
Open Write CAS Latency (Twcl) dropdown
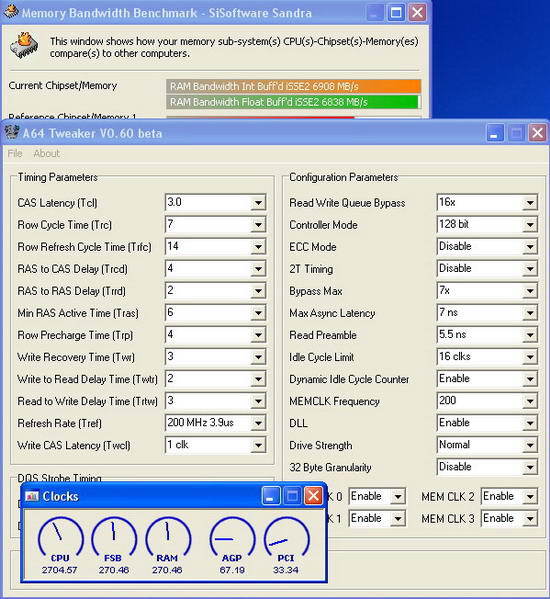pos(258,445)
